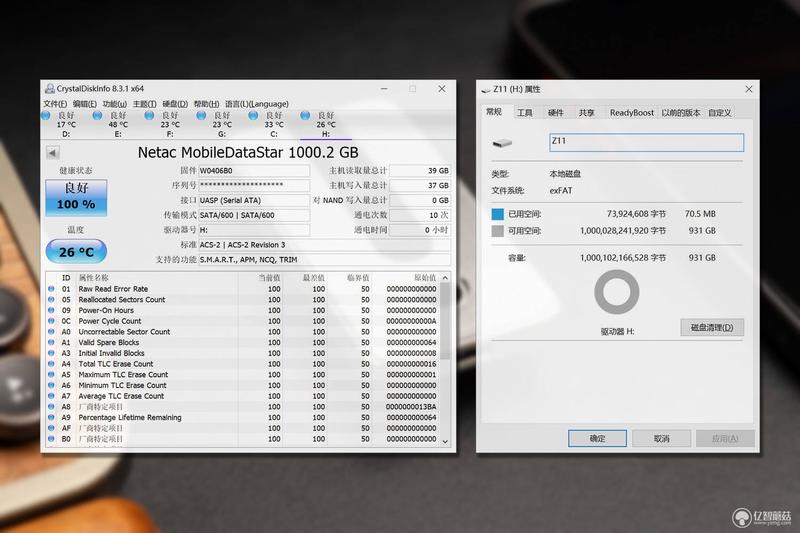Open the 硬盘(D) menu
Viewport: 800px width, 533px height.
pos(175,104)
